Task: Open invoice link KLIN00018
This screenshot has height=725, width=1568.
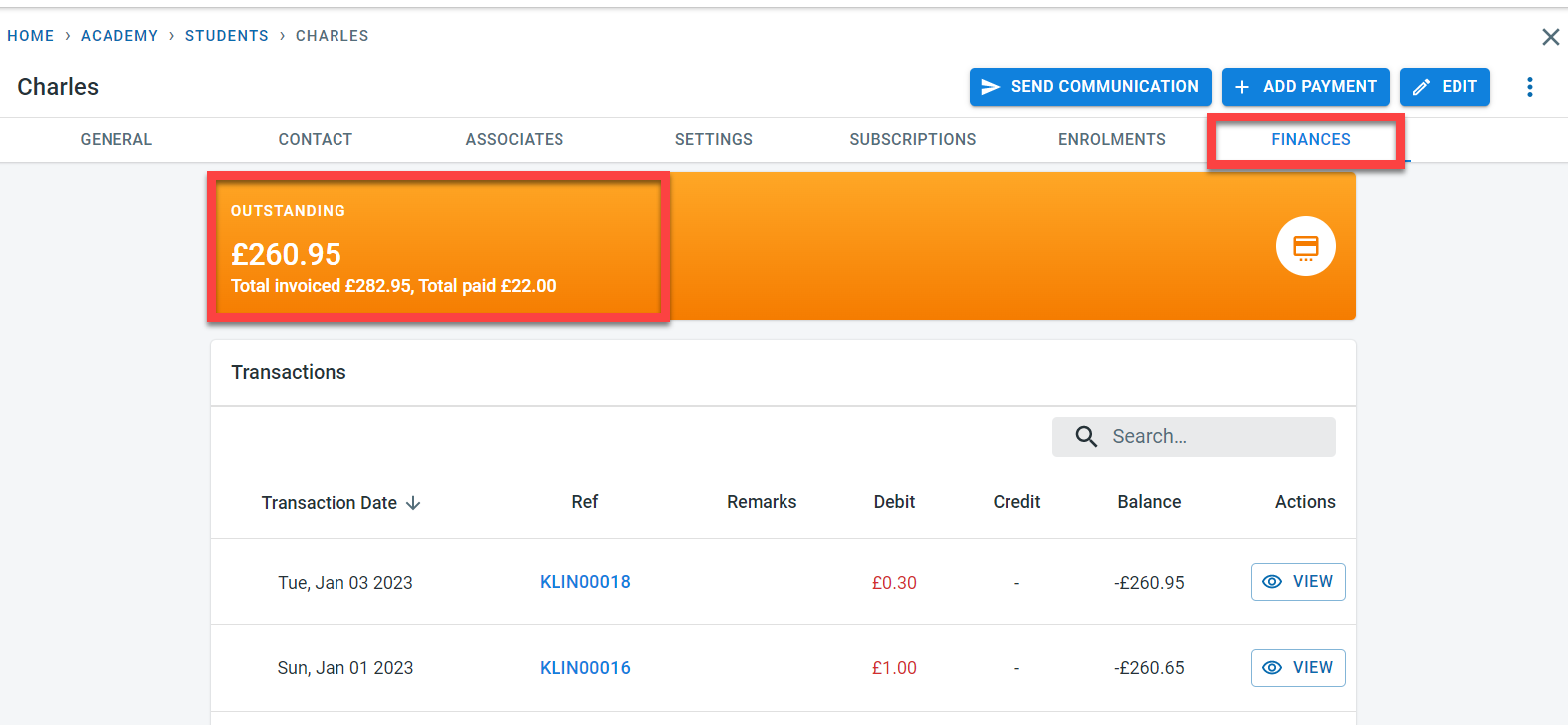Action: [x=585, y=582]
